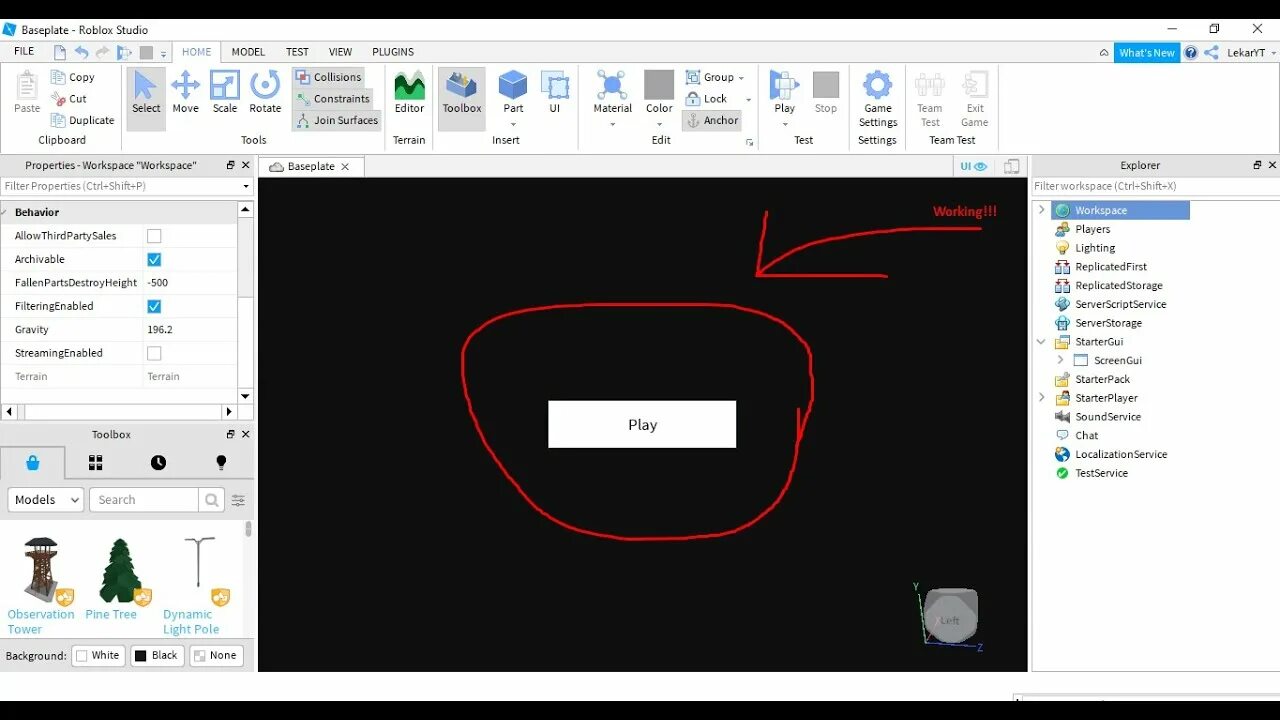Open the Material picker
This screenshot has height=720, width=1280.
click(612, 93)
